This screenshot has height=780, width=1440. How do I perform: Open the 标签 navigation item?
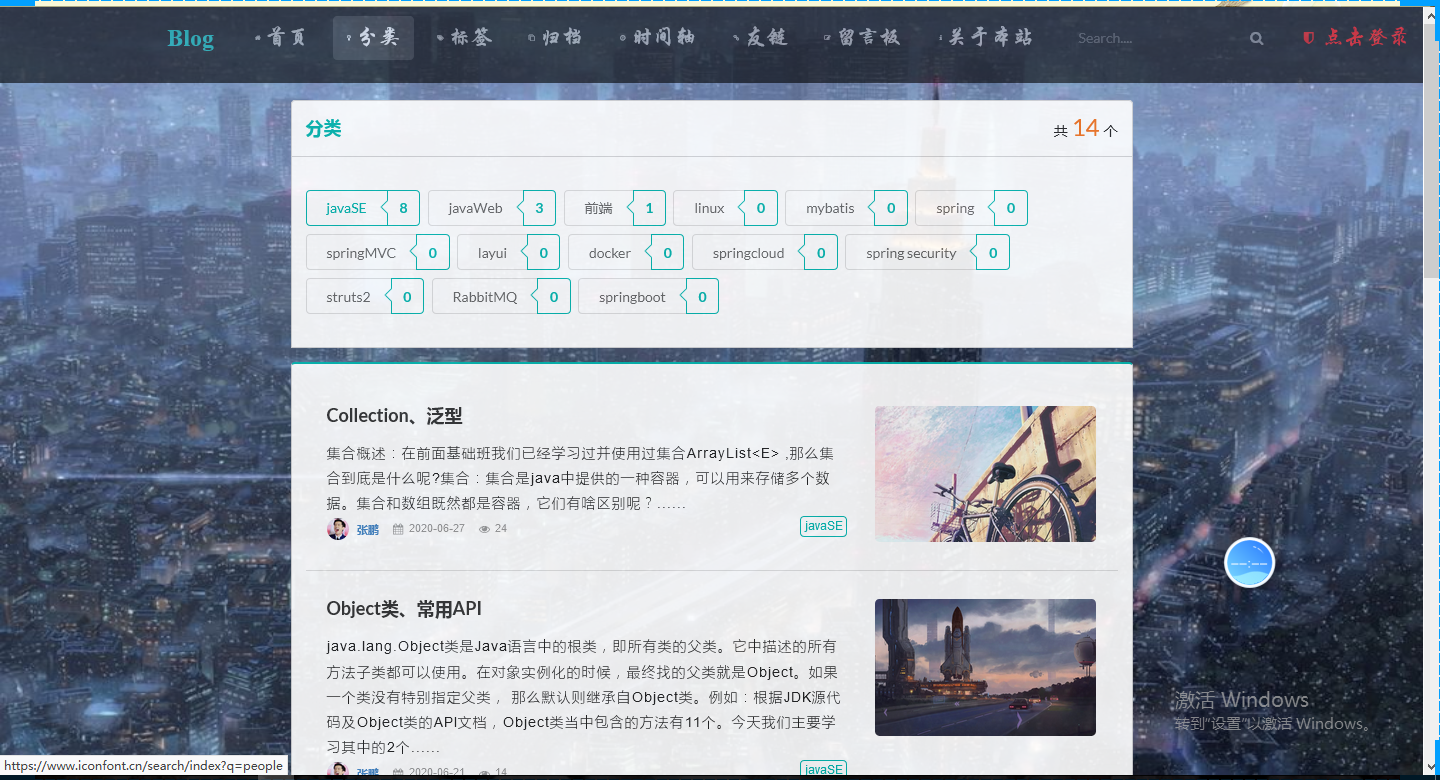465,38
